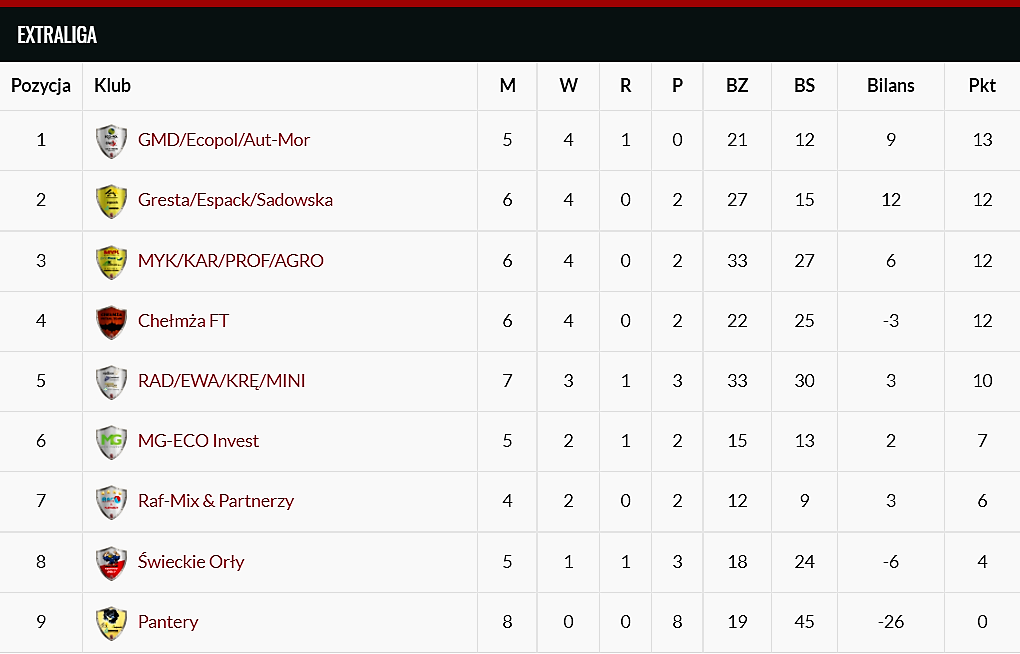This screenshot has height=654, width=1020.
Task: Click the Pozycja column header
Action: click(41, 86)
